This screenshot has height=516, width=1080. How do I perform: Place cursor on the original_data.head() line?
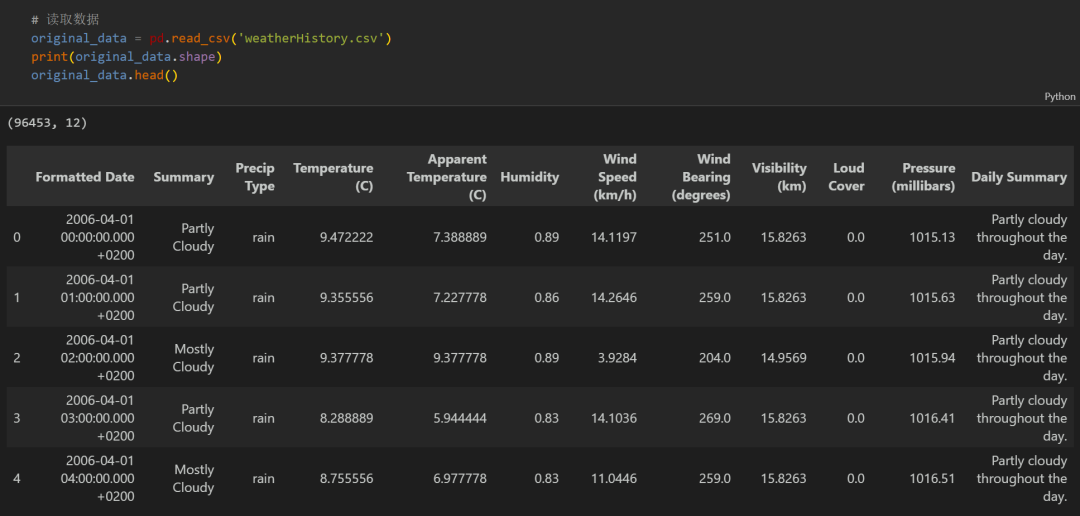pos(104,75)
